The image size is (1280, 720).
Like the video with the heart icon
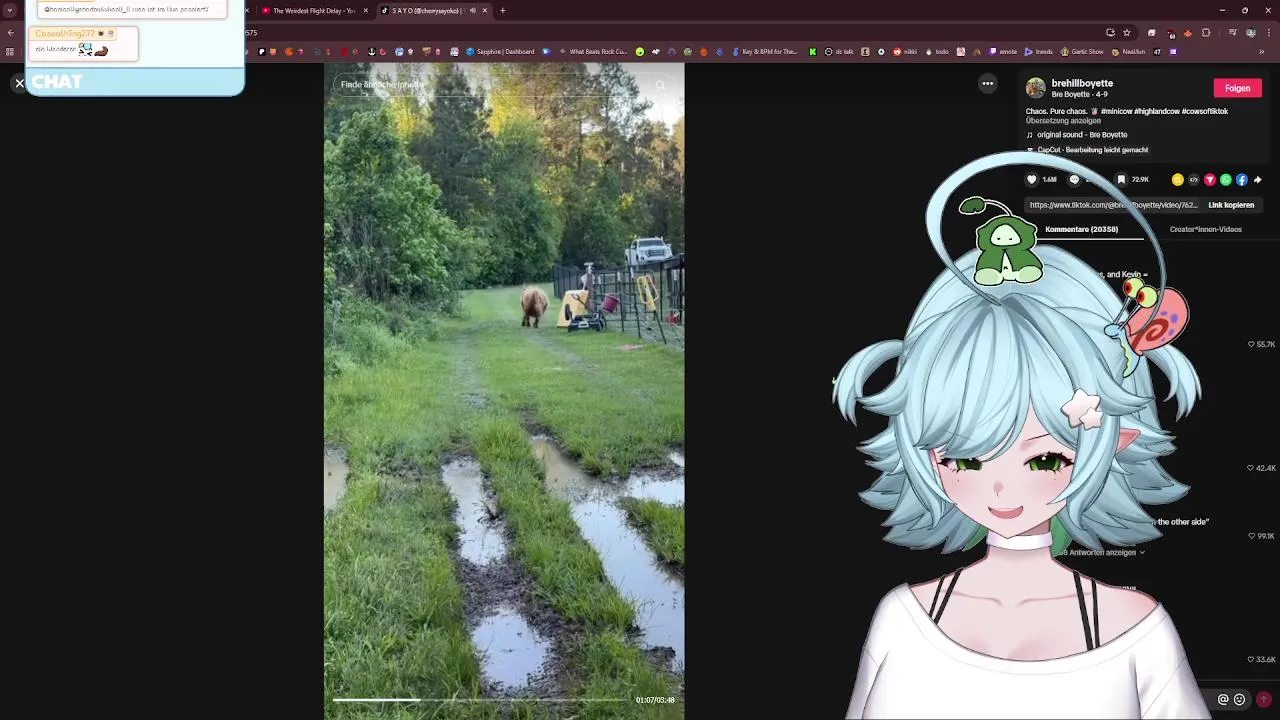[1032, 180]
